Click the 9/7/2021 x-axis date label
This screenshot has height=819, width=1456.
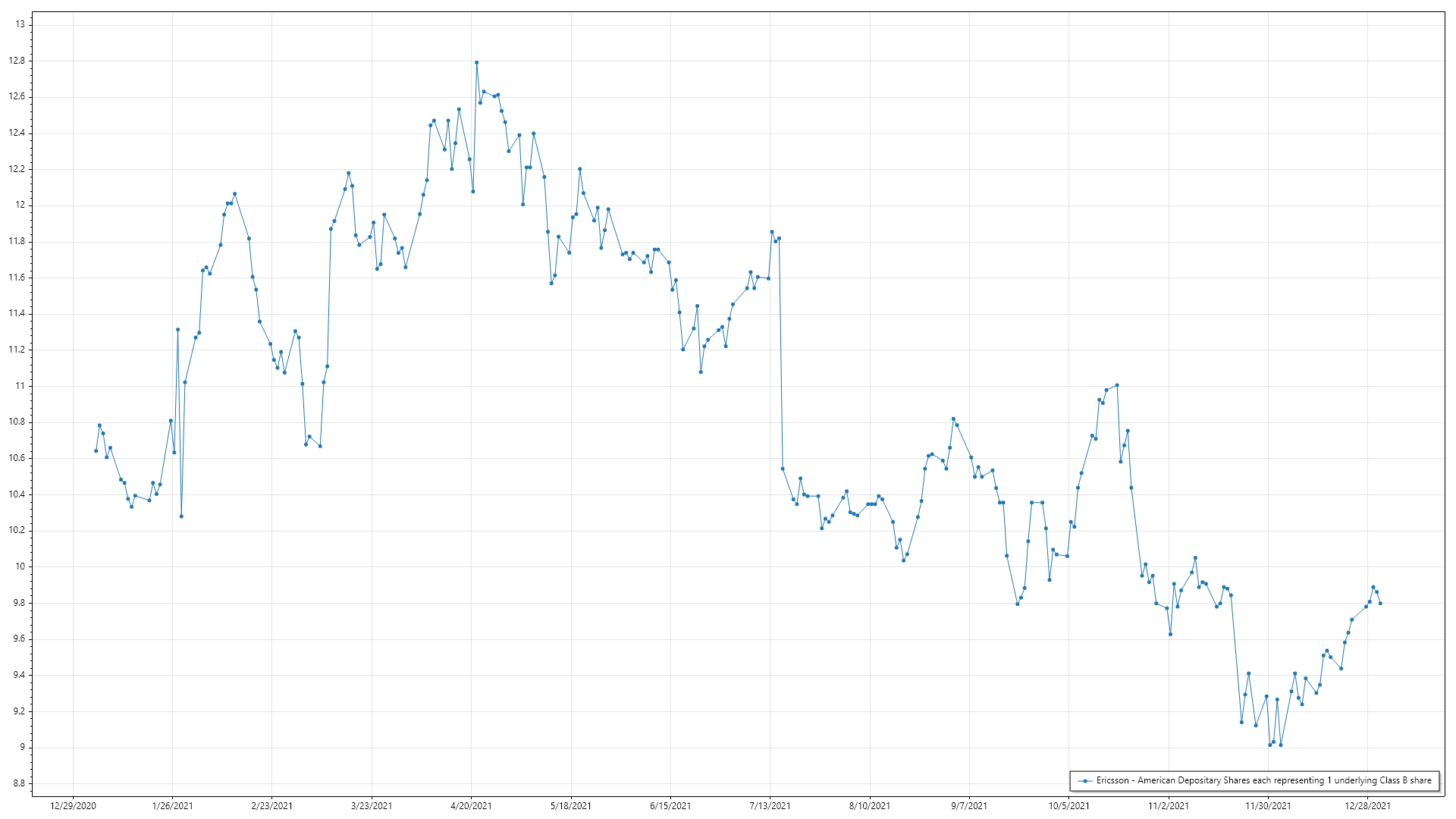pyautogui.click(x=969, y=805)
